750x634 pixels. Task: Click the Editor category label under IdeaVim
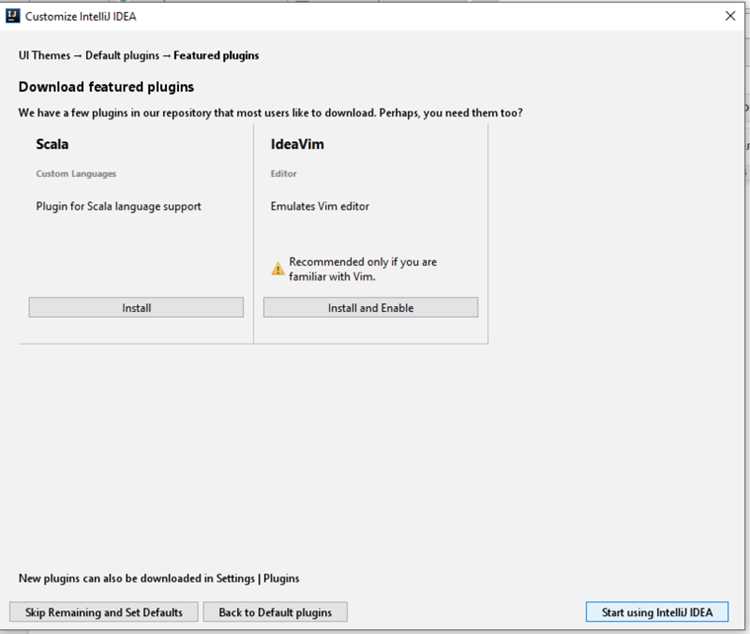coord(283,174)
